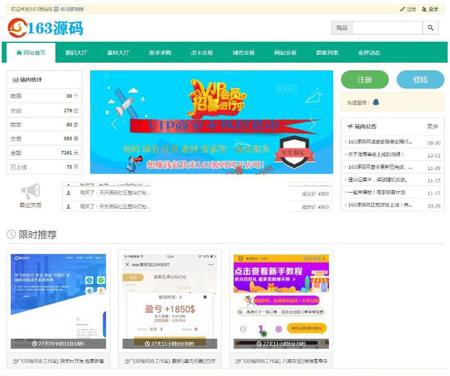450x376 pixels.
Task: Open the 域名交易 navigation item
Action: (243, 53)
